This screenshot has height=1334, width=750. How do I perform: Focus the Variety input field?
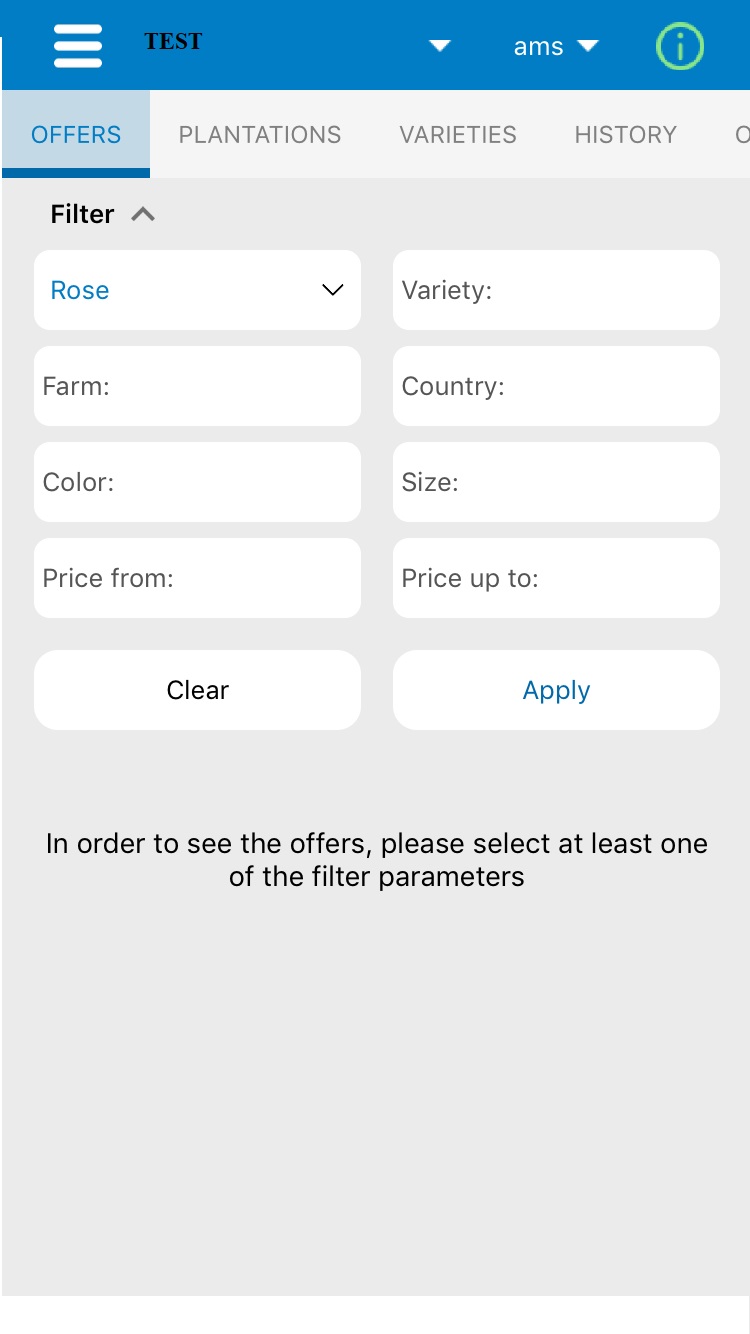556,290
